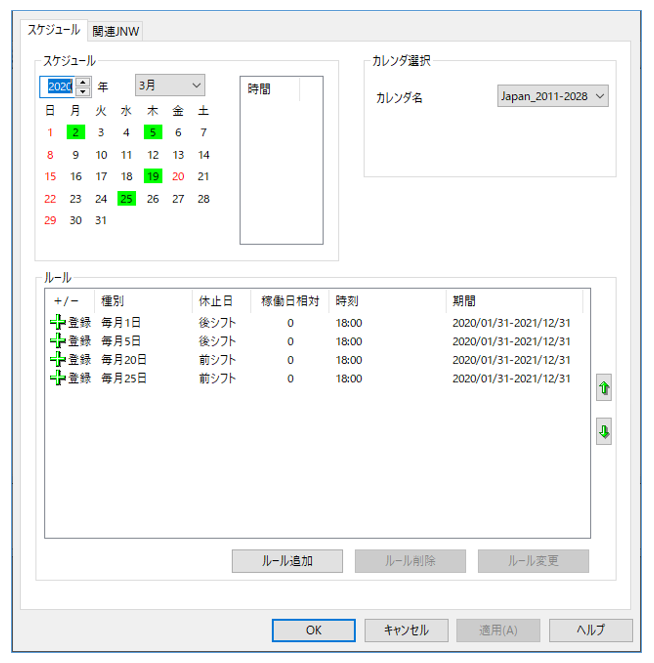Select the スケジュール tab
654x663 pixels.
pos(54,30)
